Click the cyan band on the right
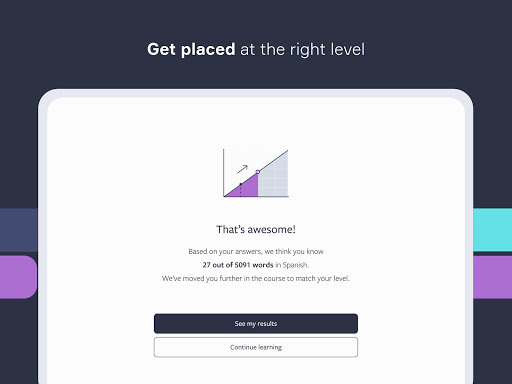The height and width of the screenshot is (384, 512). [x=492, y=230]
